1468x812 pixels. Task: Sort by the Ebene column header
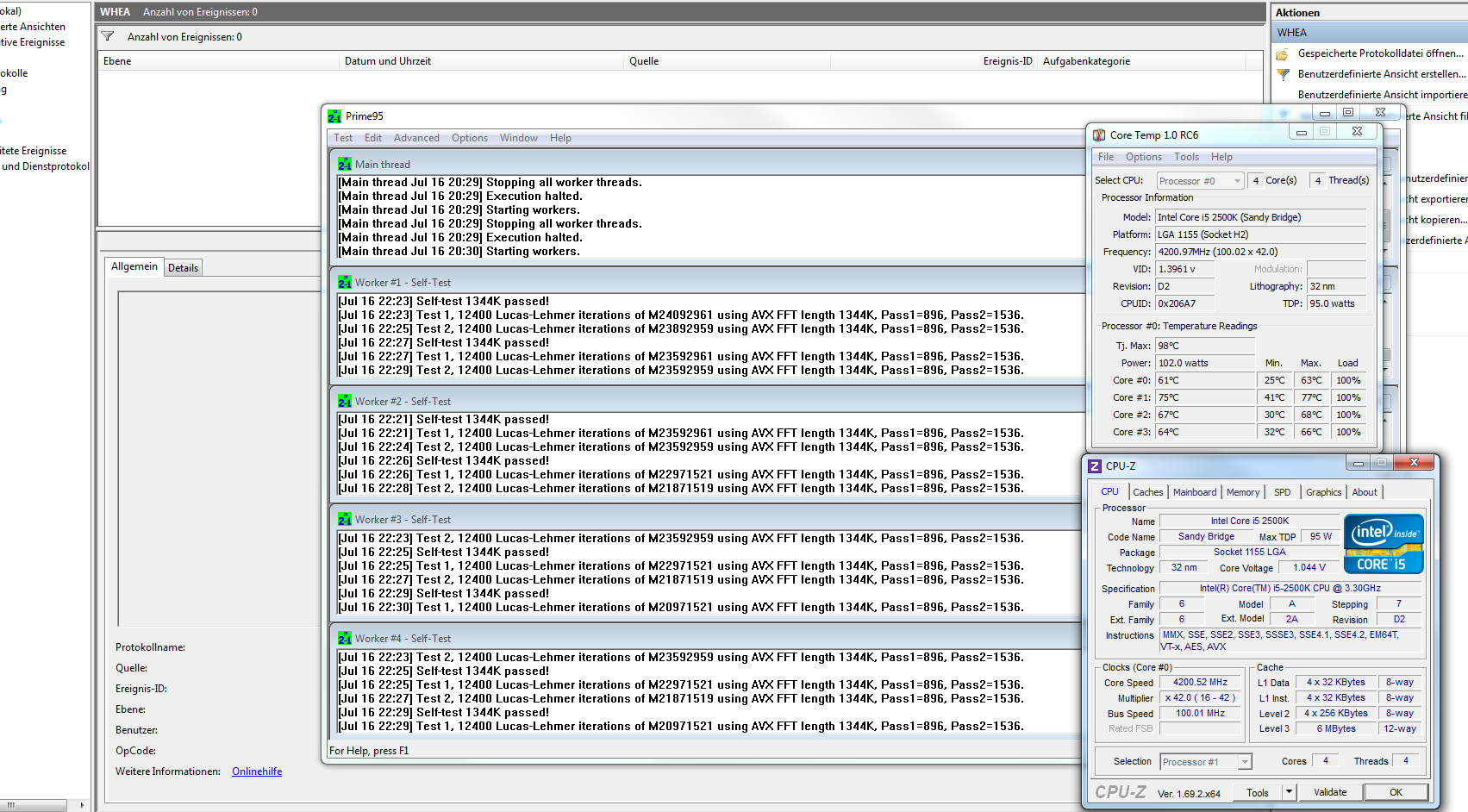(219, 61)
